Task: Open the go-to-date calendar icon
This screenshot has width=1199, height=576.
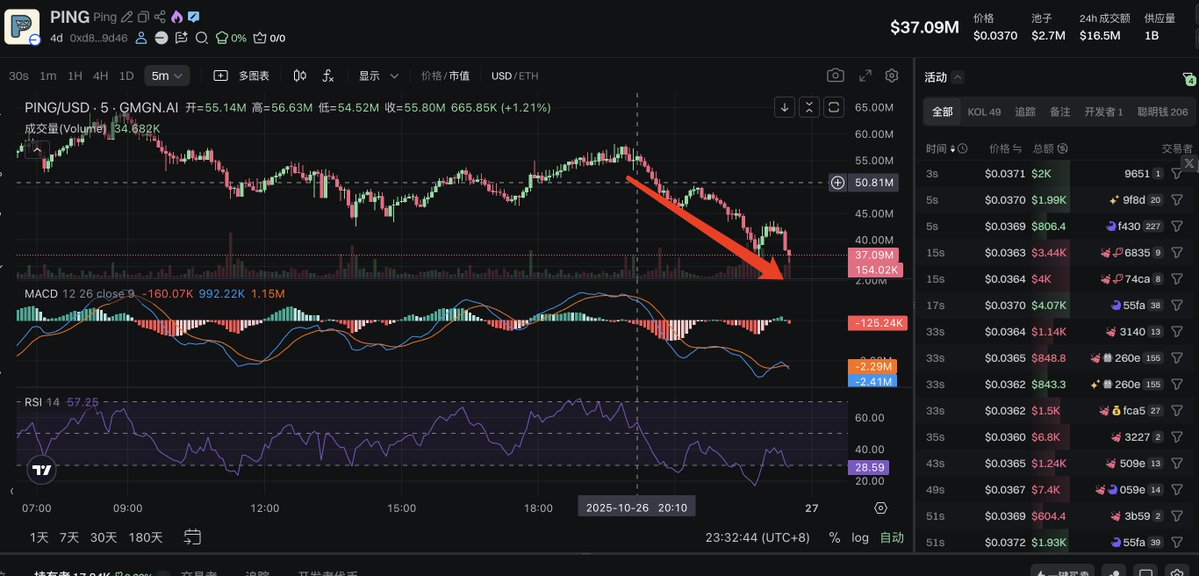Action: coord(193,537)
